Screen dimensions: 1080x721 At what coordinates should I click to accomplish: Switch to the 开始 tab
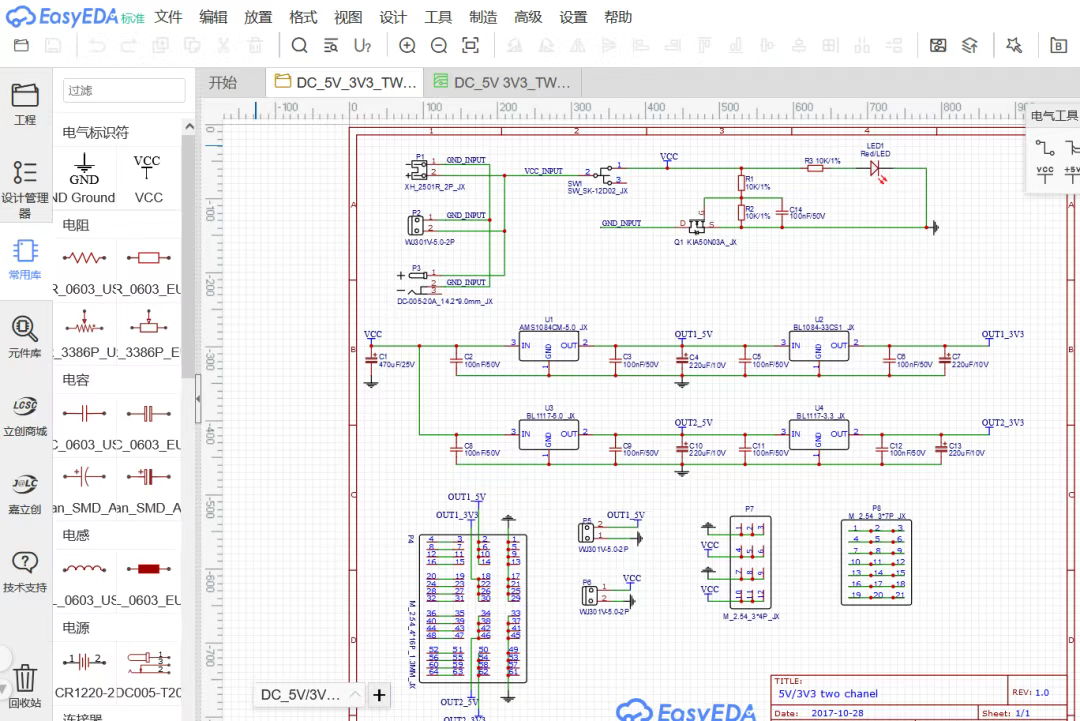[x=223, y=83]
